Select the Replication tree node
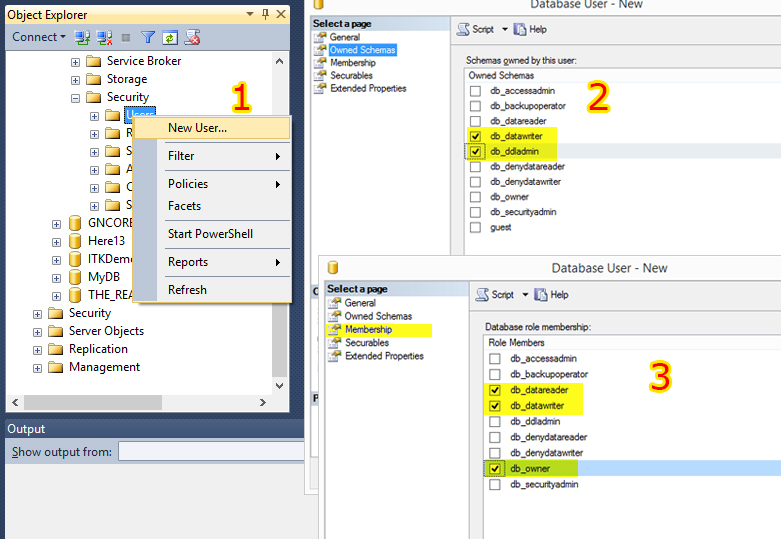The height and width of the screenshot is (539, 781). click(98, 349)
